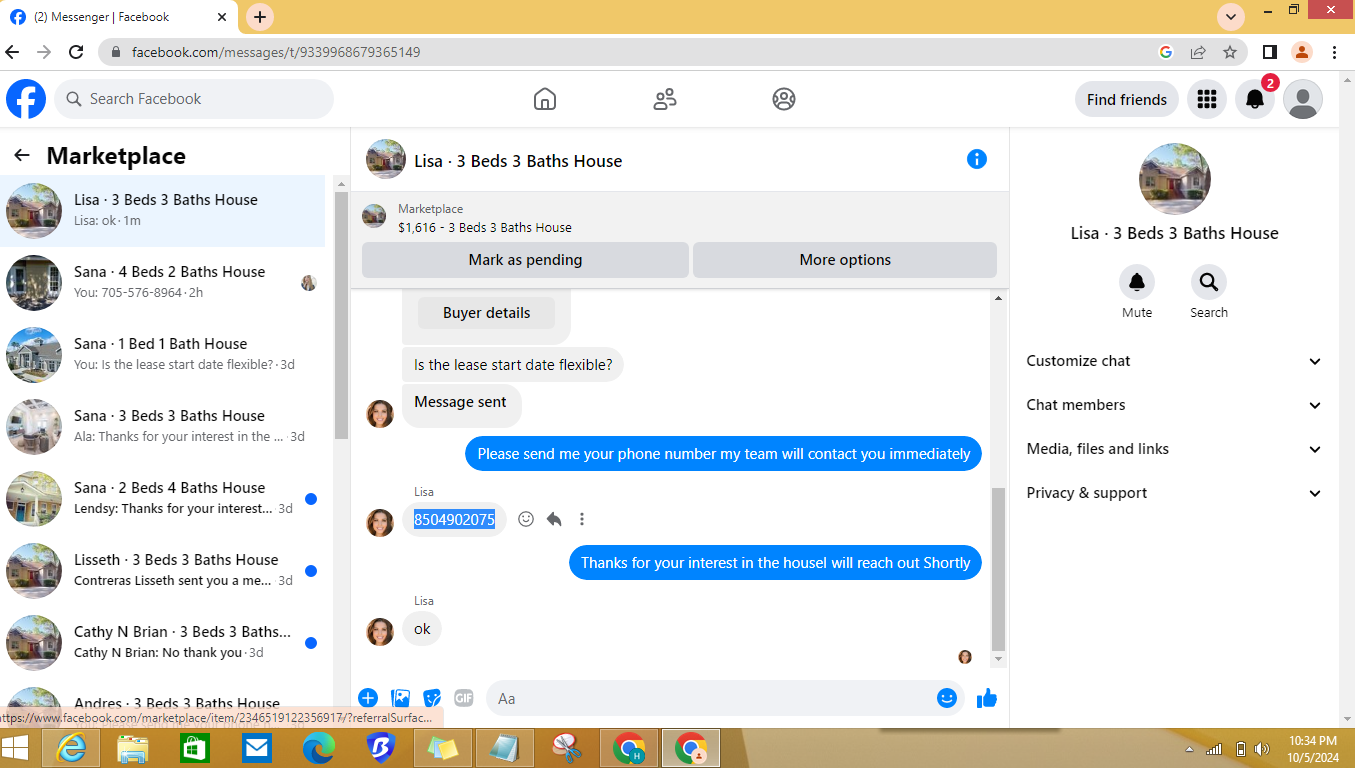Click the highlighted phone number 8504902075
Image resolution: width=1355 pixels, height=768 pixels.
click(455, 519)
